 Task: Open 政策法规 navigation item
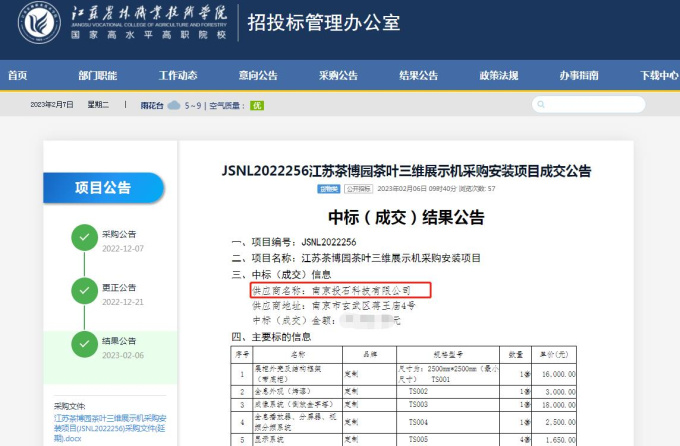coord(498,76)
